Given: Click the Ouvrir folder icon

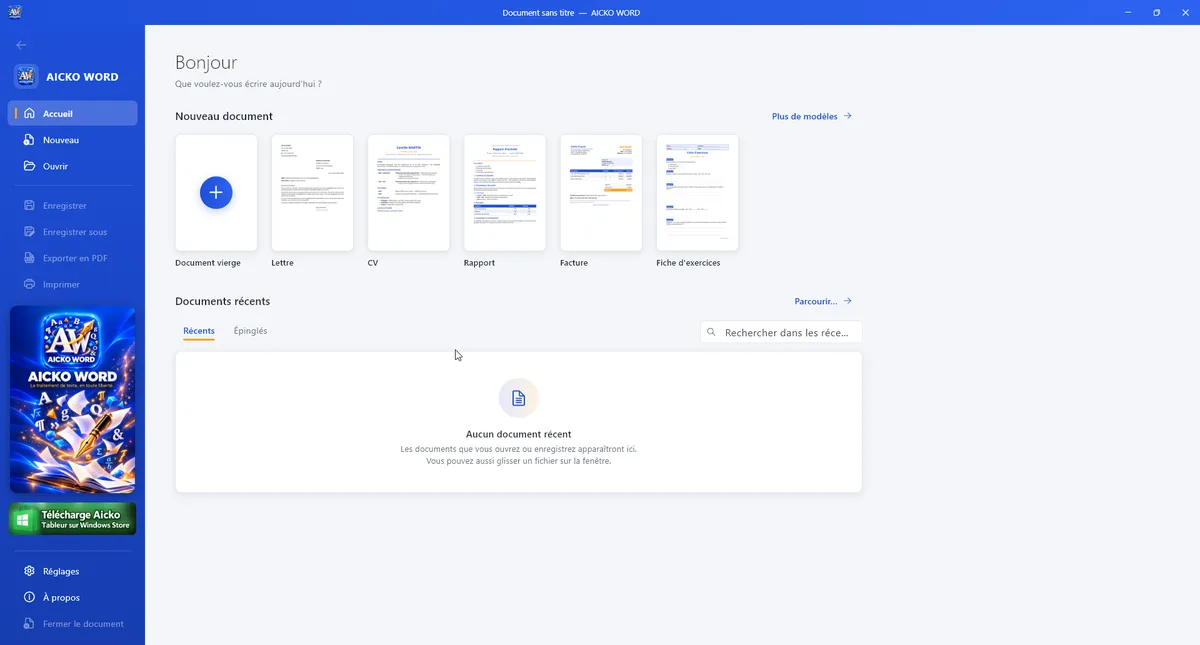Looking at the screenshot, I should (x=29, y=166).
